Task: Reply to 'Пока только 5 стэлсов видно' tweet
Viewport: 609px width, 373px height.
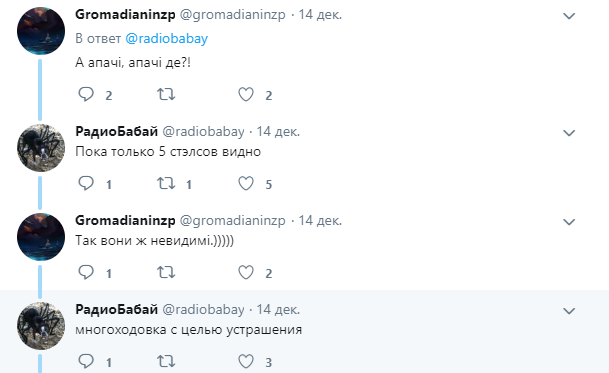Action: pos(86,183)
